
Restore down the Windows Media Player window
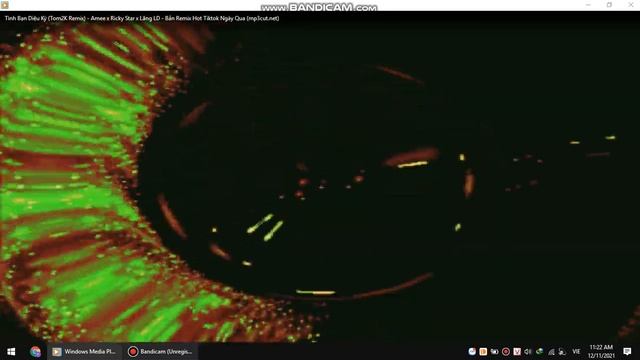tap(609, 5)
